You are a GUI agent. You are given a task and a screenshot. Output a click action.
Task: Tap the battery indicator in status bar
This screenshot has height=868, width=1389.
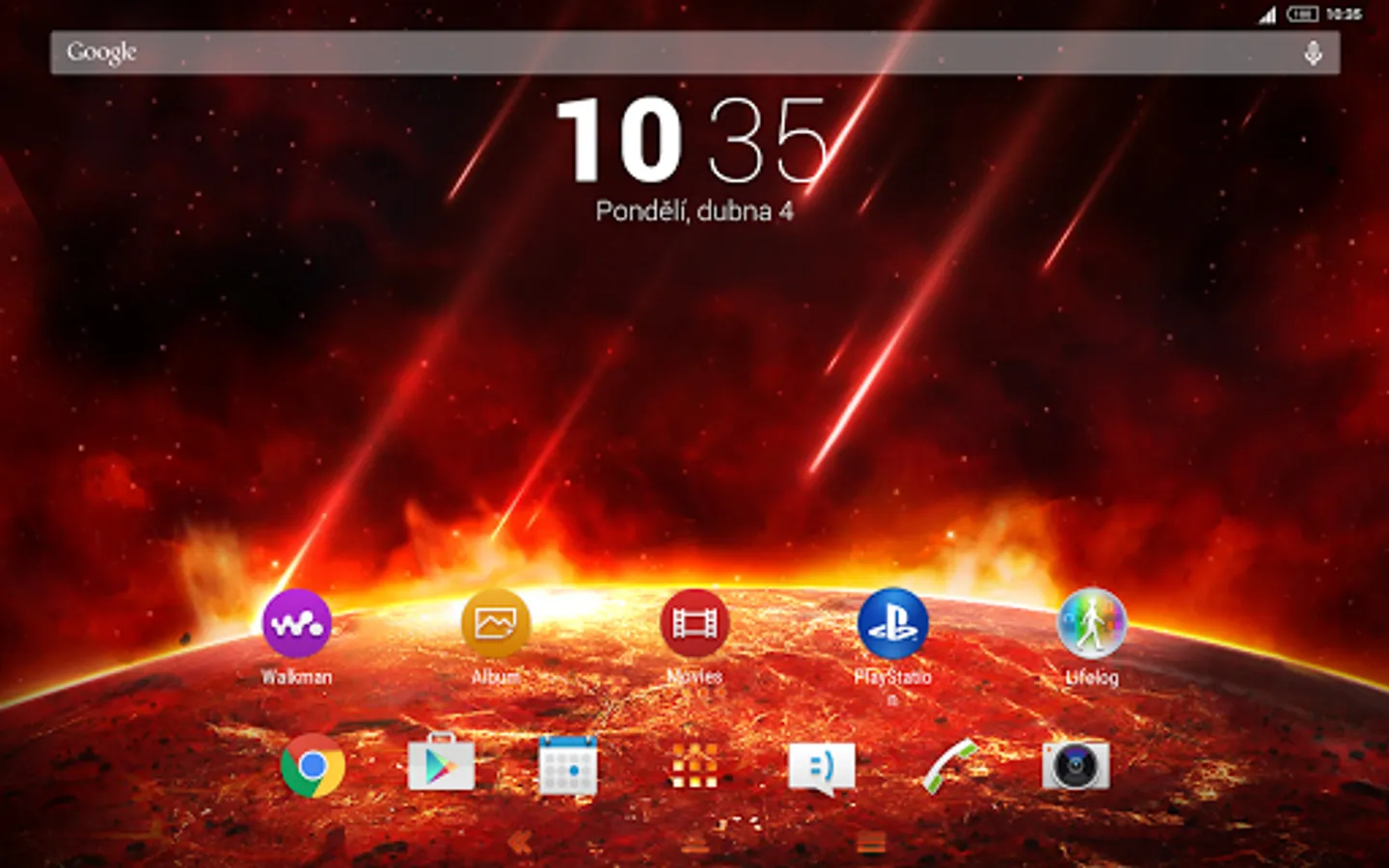pyautogui.click(x=1302, y=14)
